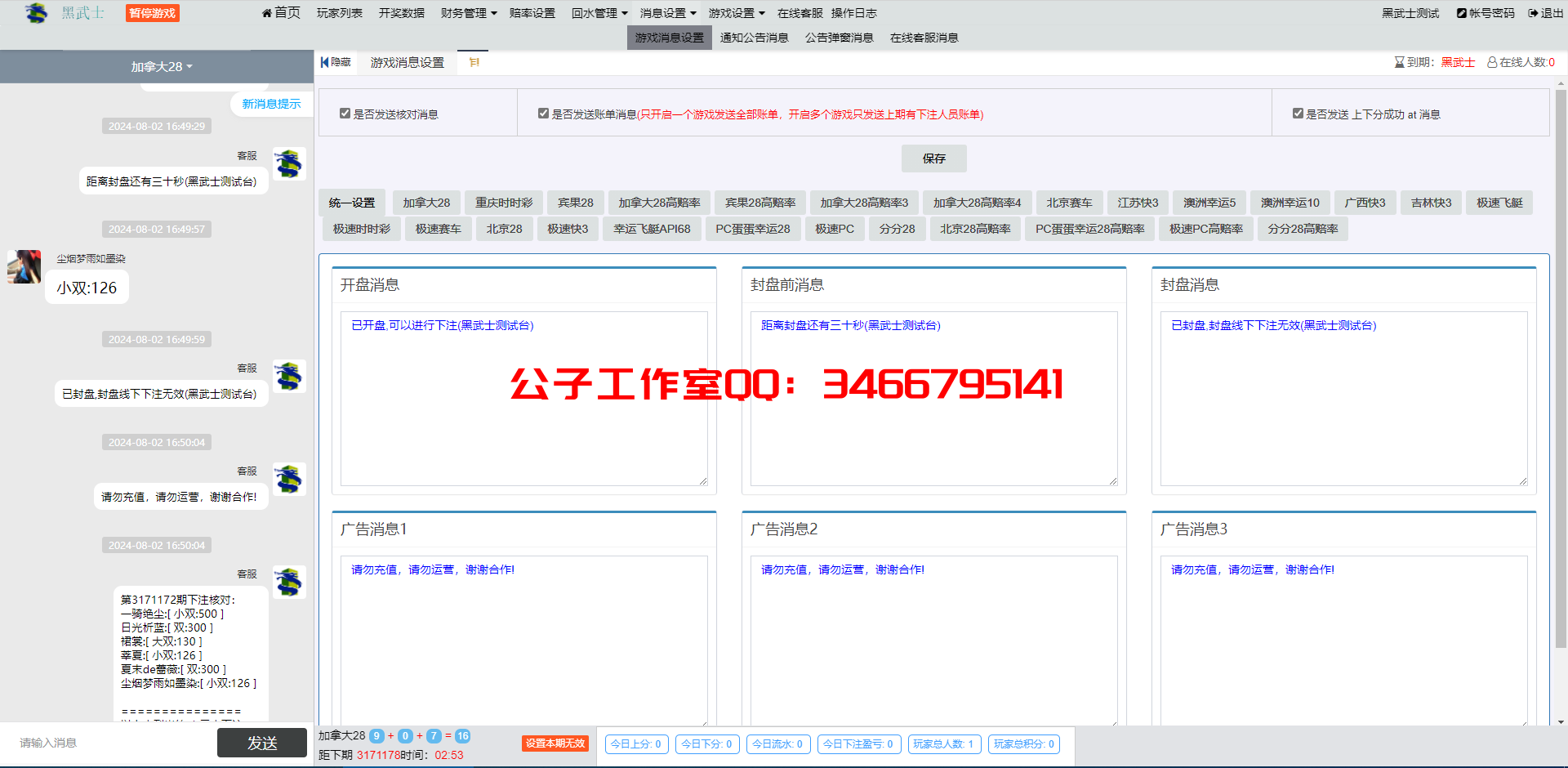Click the 退出 logout icon

[x=1534, y=13]
